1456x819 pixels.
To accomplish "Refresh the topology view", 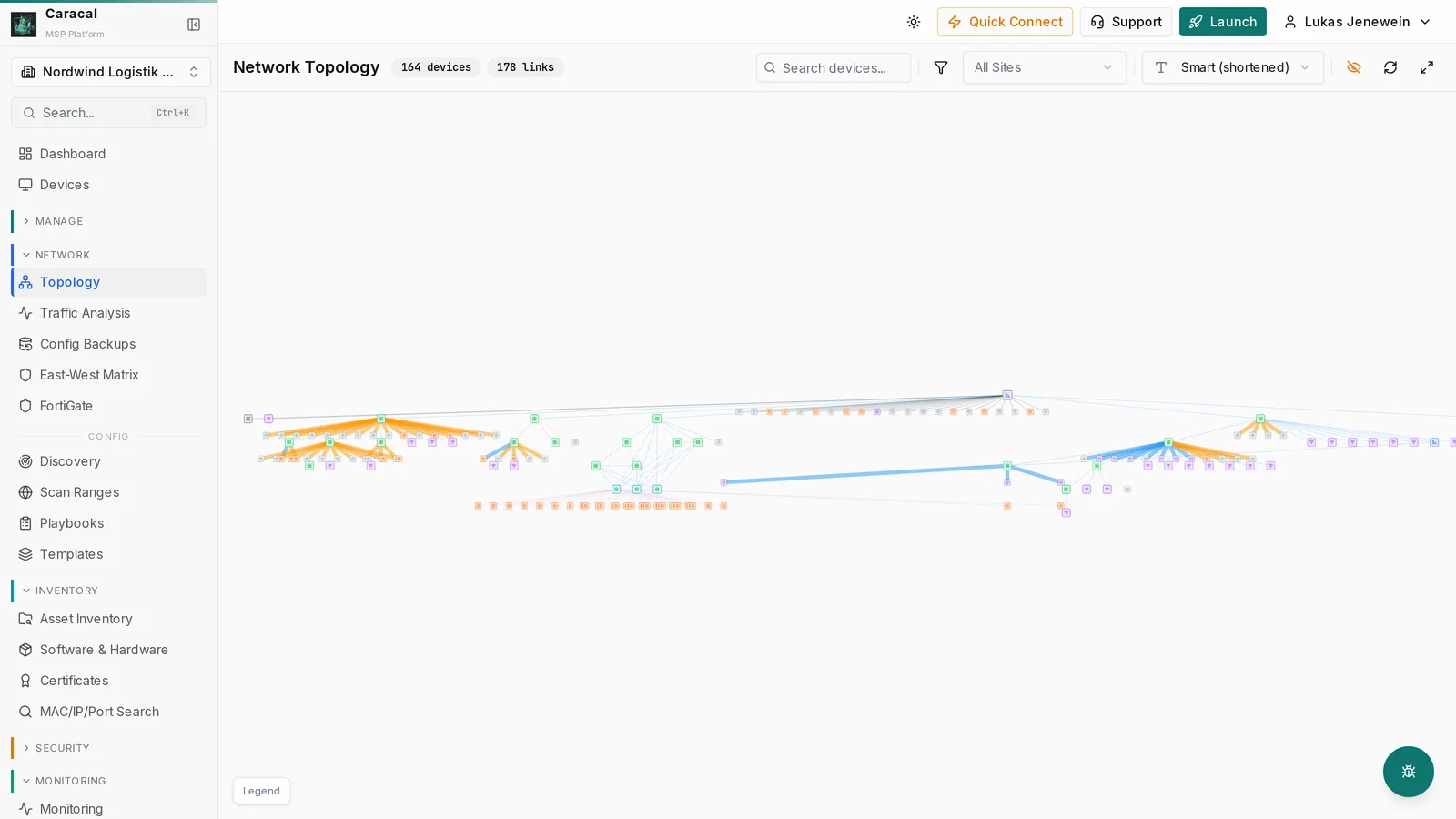I will [x=1390, y=67].
